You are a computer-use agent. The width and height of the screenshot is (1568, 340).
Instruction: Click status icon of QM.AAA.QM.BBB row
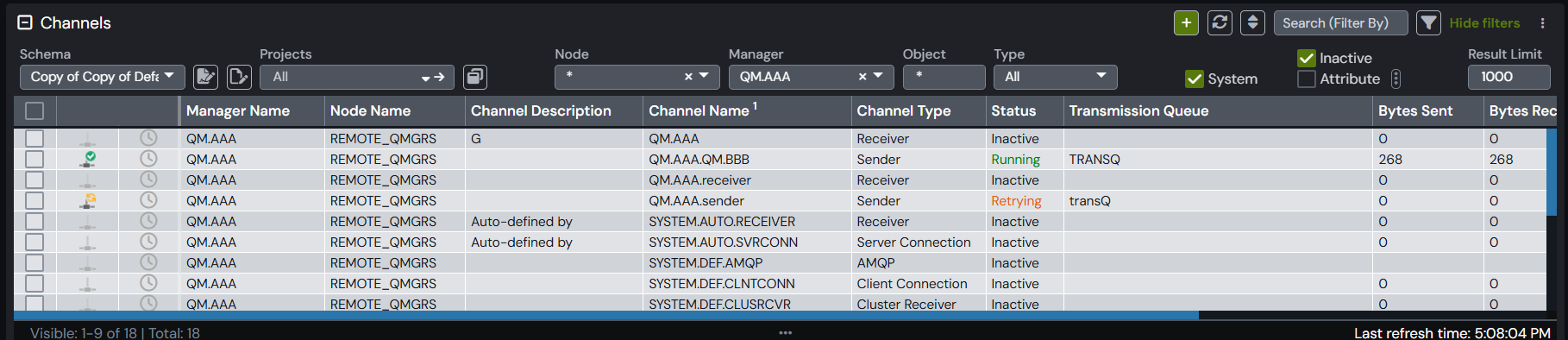[88, 159]
